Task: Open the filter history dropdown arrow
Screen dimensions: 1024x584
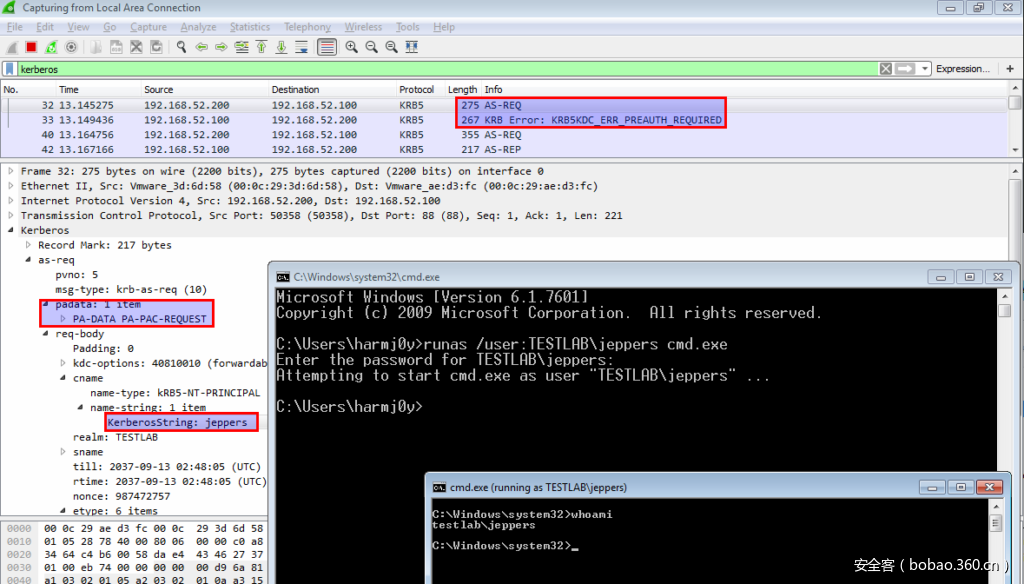Action: [925, 69]
